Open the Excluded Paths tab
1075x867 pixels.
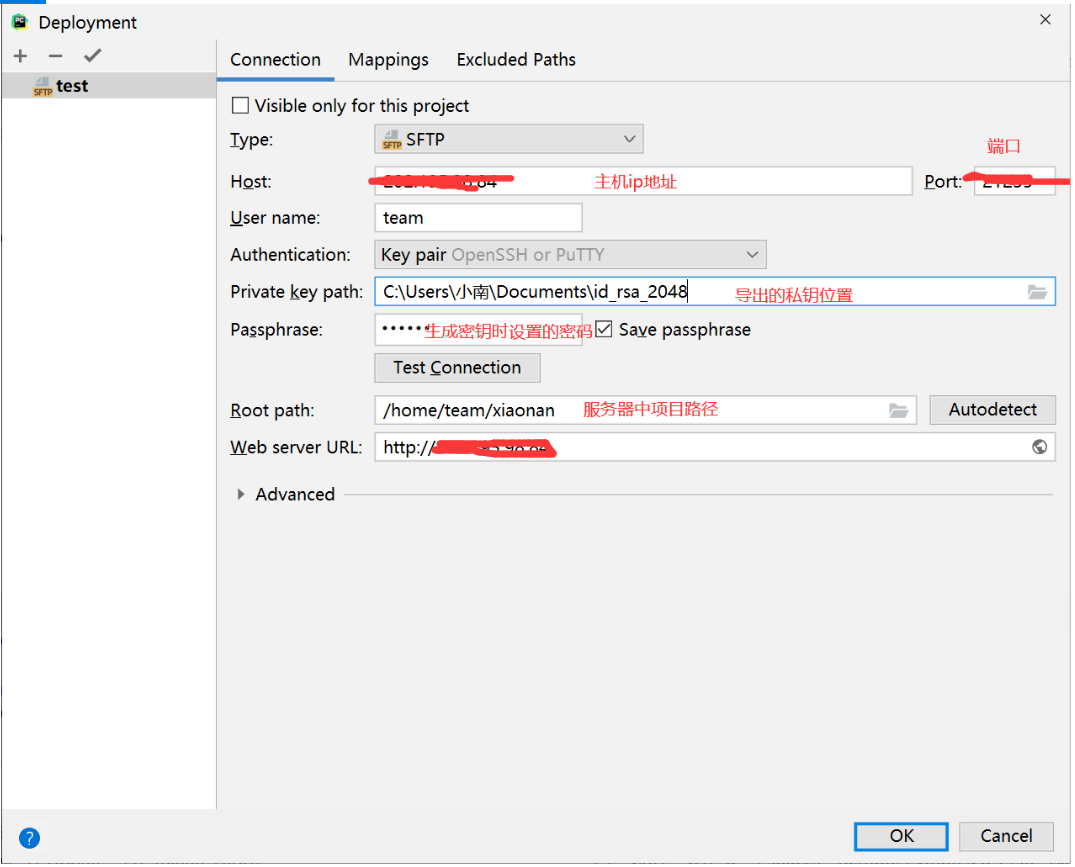pyautogui.click(x=516, y=60)
